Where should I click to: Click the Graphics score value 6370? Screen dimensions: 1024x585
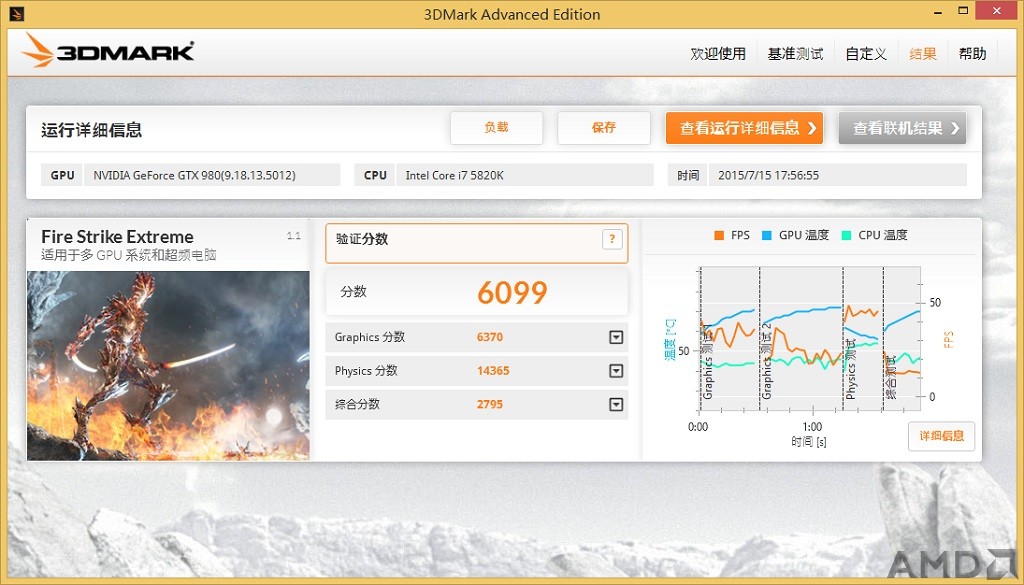[490, 338]
